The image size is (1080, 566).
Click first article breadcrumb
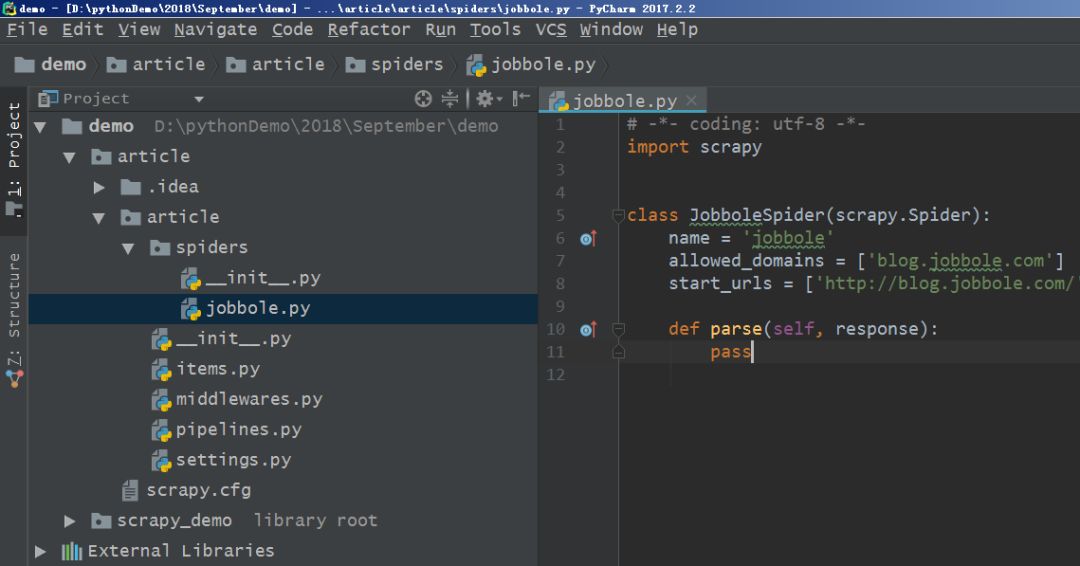(156, 65)
